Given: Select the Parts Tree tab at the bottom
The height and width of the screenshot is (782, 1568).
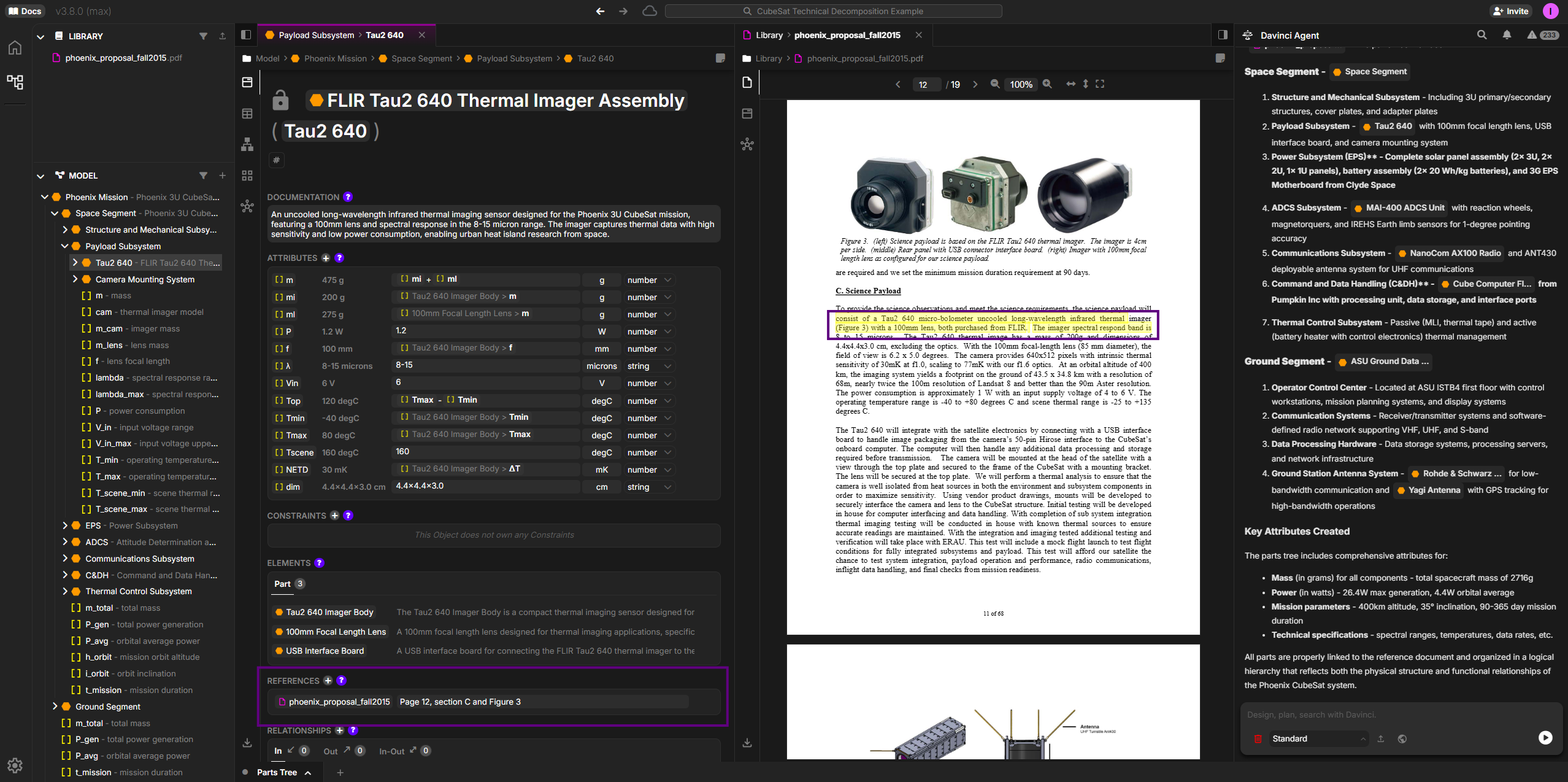Looking at the screenshot, I should (277, 772).
